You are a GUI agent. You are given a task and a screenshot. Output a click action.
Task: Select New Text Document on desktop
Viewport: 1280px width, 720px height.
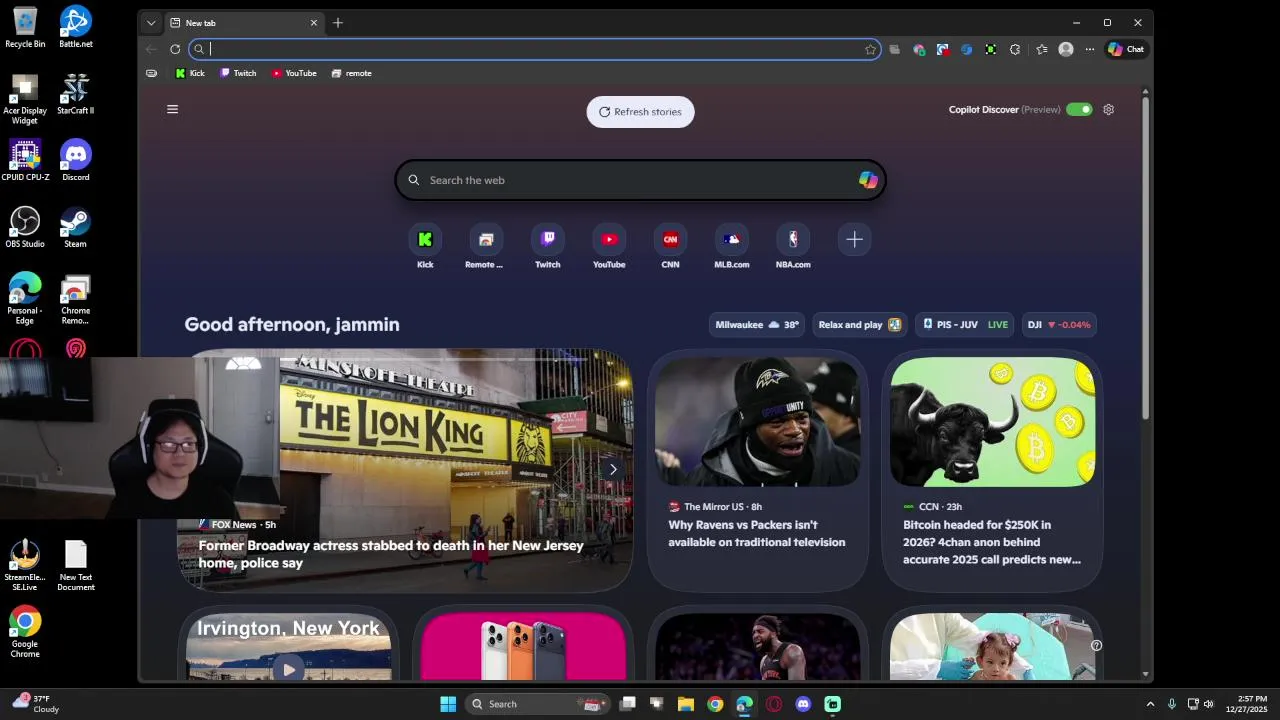pos(76,566)
